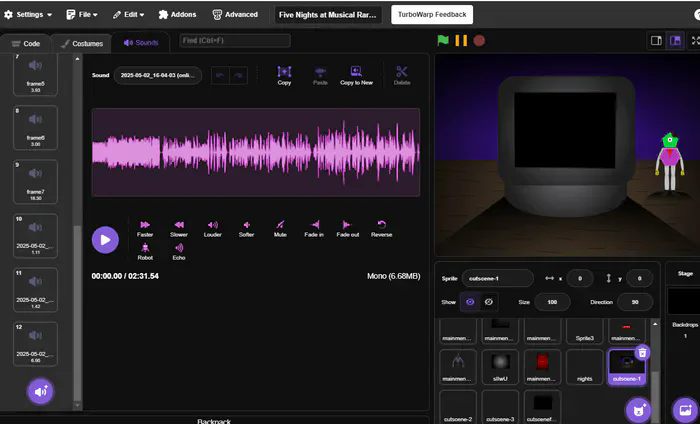Show the sprite using the eye button
The image size is (700, 424).
point(470,302)
